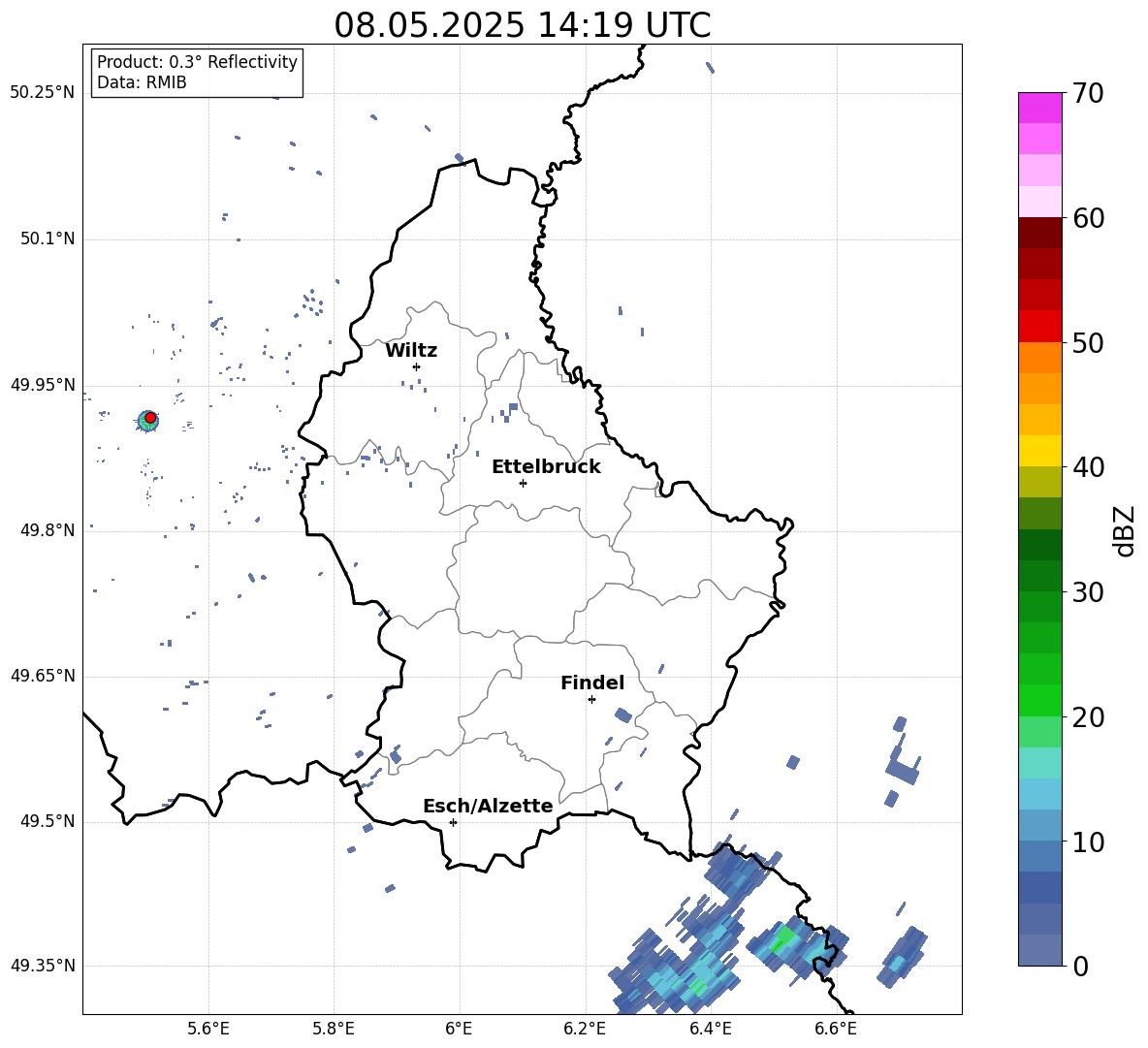
Task: Click the Data: RMIB text
Action: [x=142, y=82]
